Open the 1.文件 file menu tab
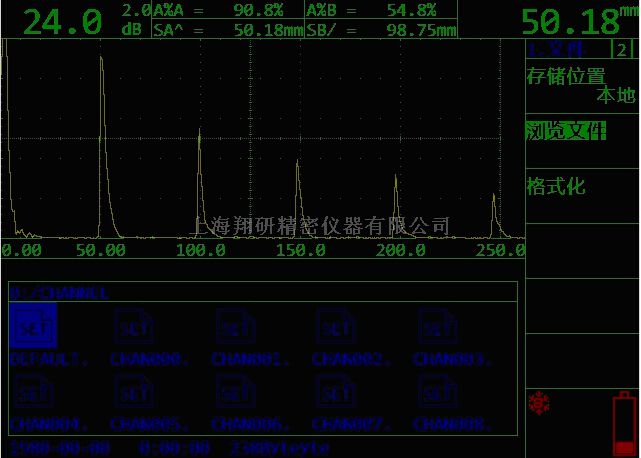Image resolution: width=641 pixels, height=458 pixels. pyautogui.click(x=555, y=50)
